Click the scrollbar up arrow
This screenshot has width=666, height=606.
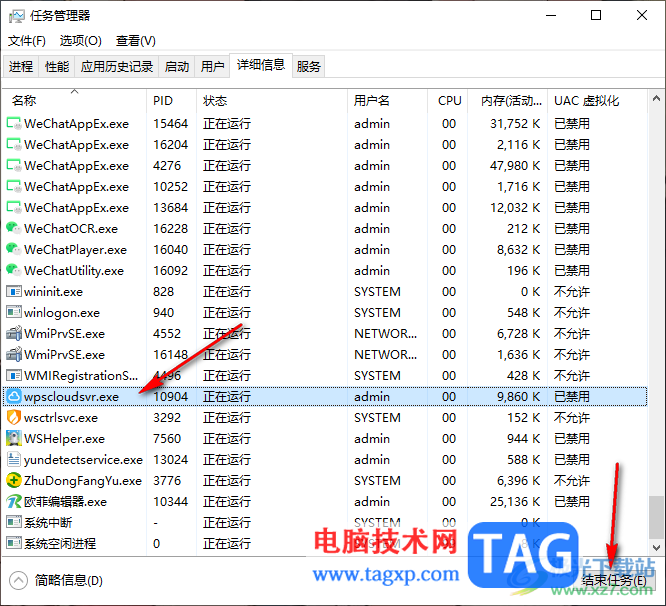656,99
